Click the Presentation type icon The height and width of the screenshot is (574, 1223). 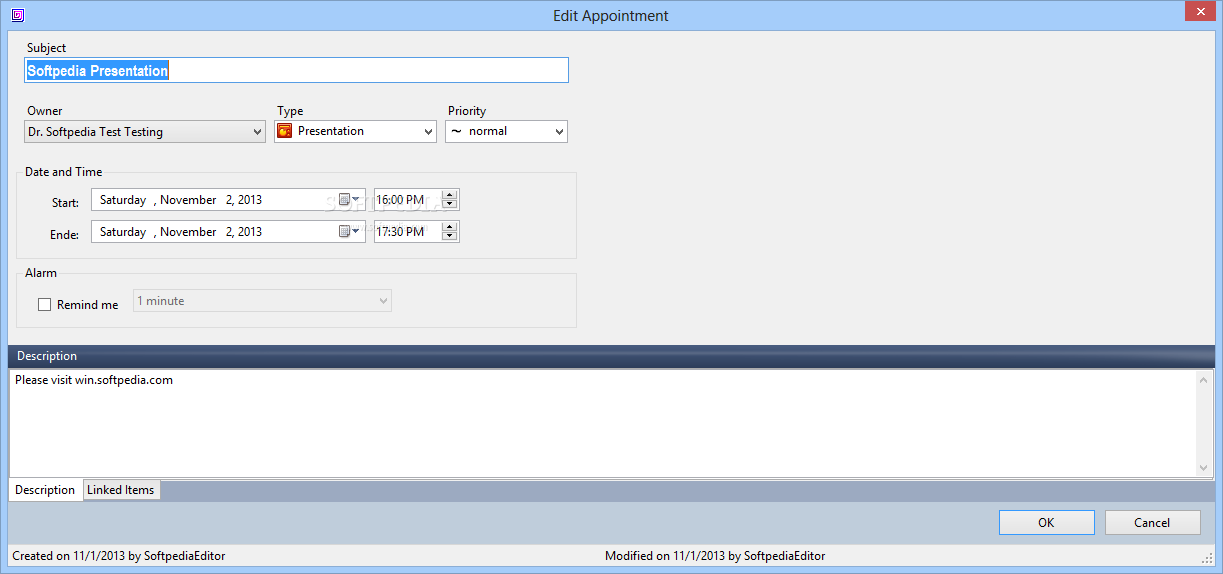tap(284, 131)
